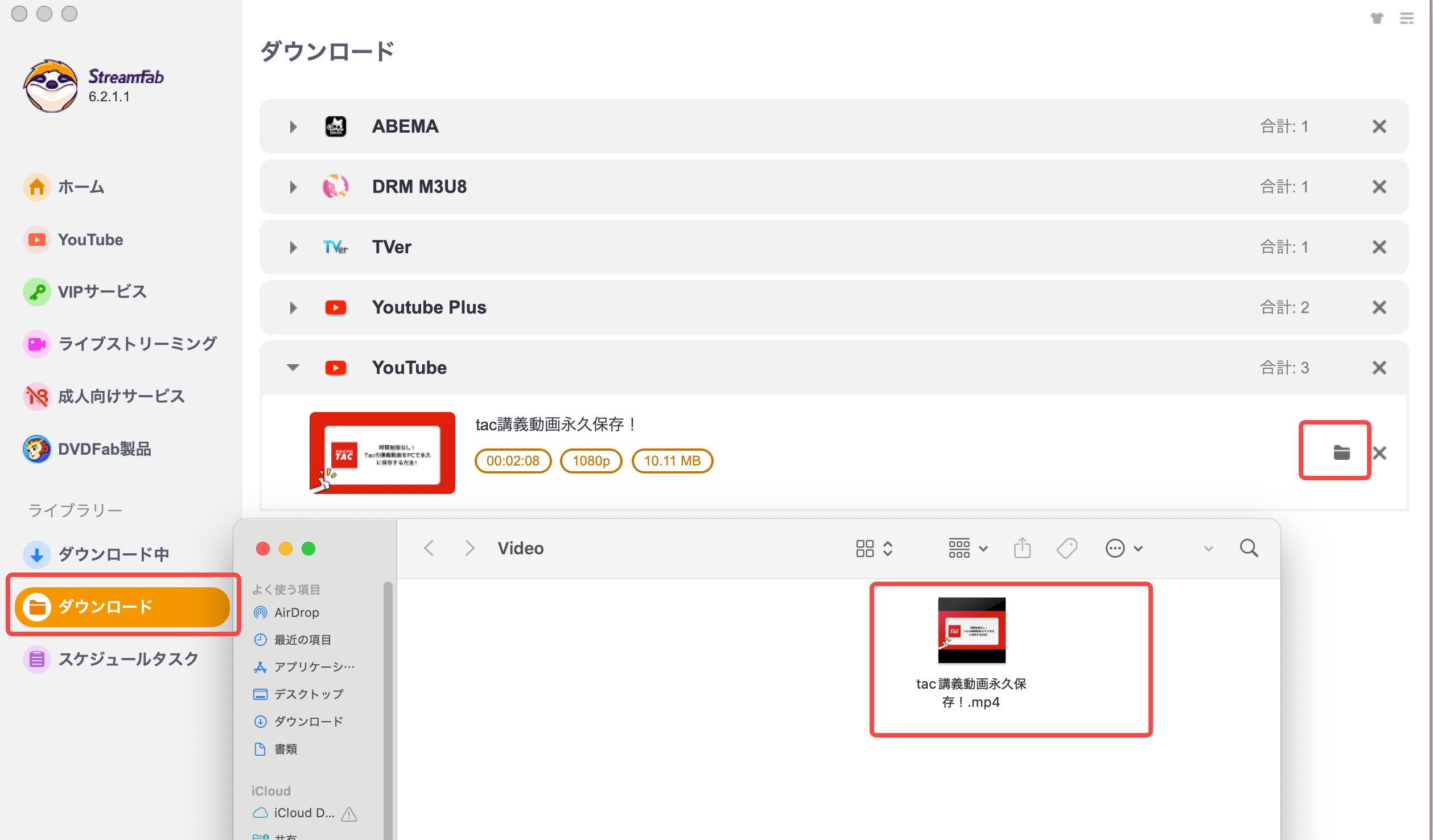The height and width of the screenshot is (840, 1433).
Task: Open Finder action ellipsis menu
Action: 1123,549
